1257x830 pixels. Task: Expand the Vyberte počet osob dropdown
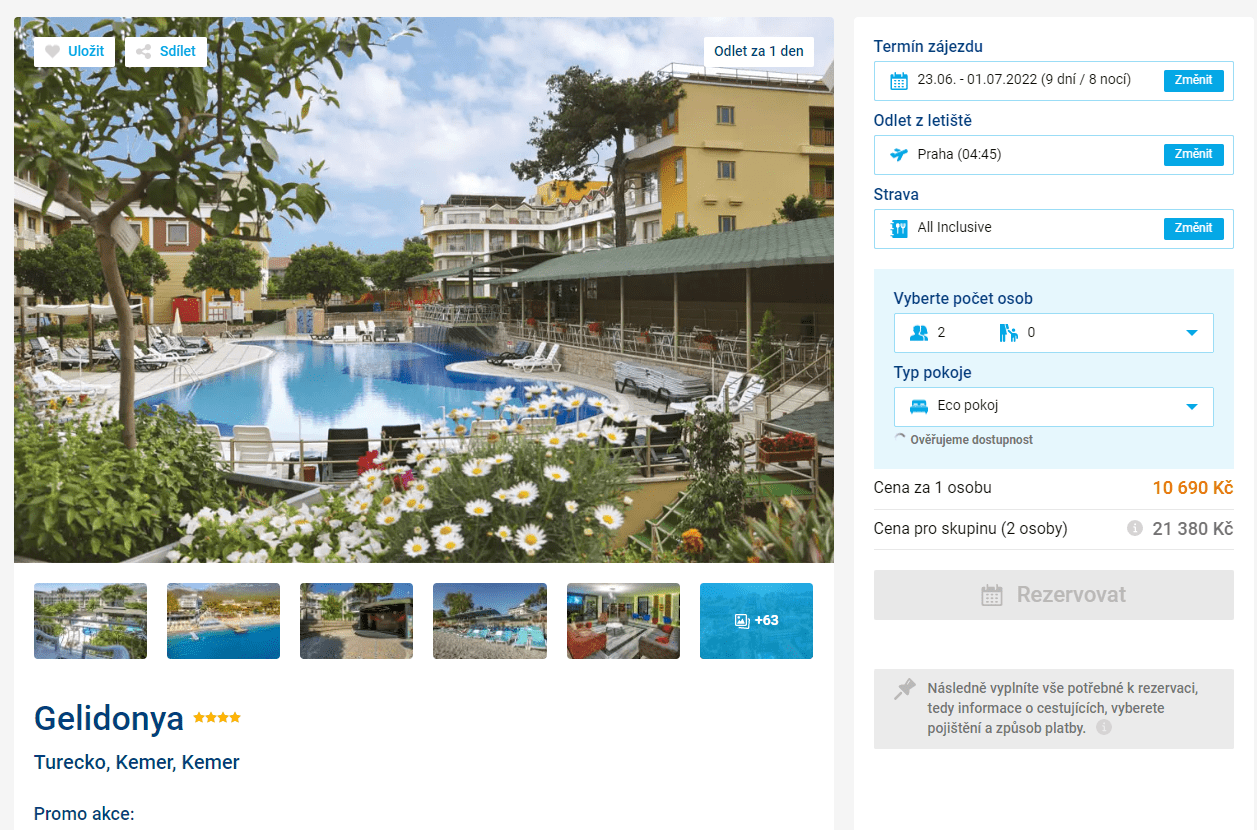[x=1054, y=333]
